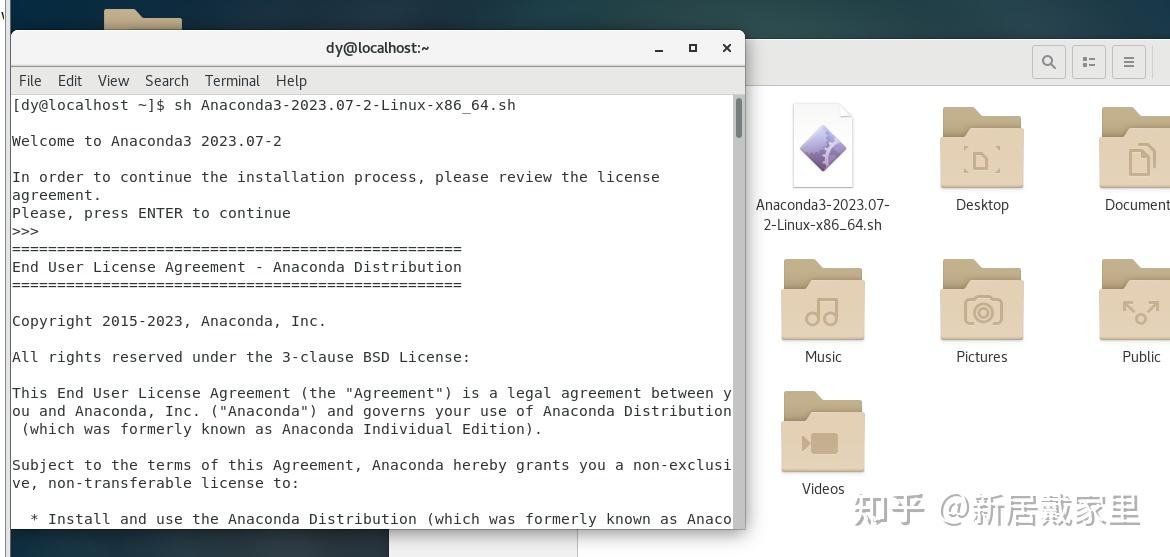Click the 'End User License Agreement' heading line
The width and height of the screenshot is (1170, 557).
point(237,267)
